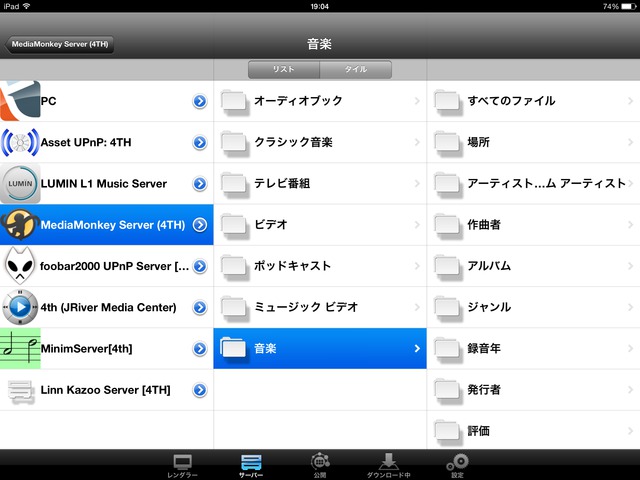Open the テレビ番組 folder icon

[x=234, y=184]
